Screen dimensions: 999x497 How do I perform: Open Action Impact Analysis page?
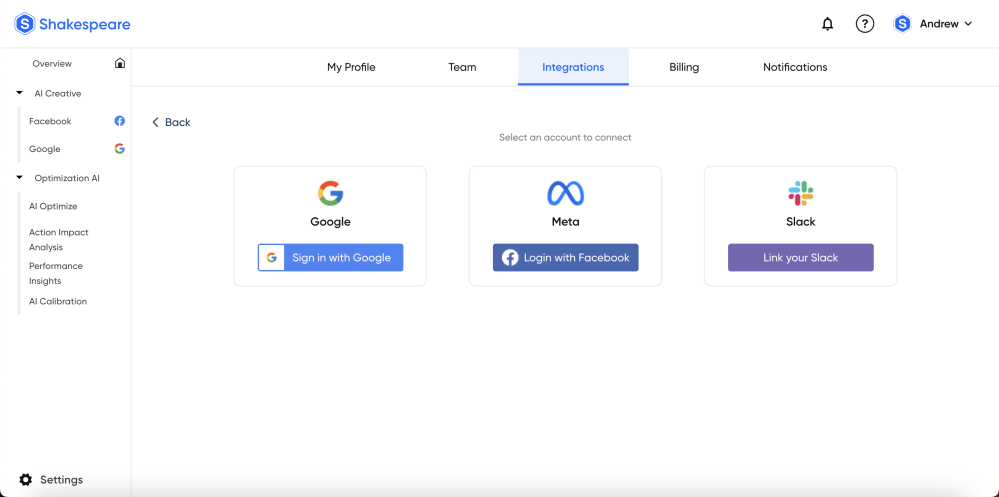(x=59, y=240)
